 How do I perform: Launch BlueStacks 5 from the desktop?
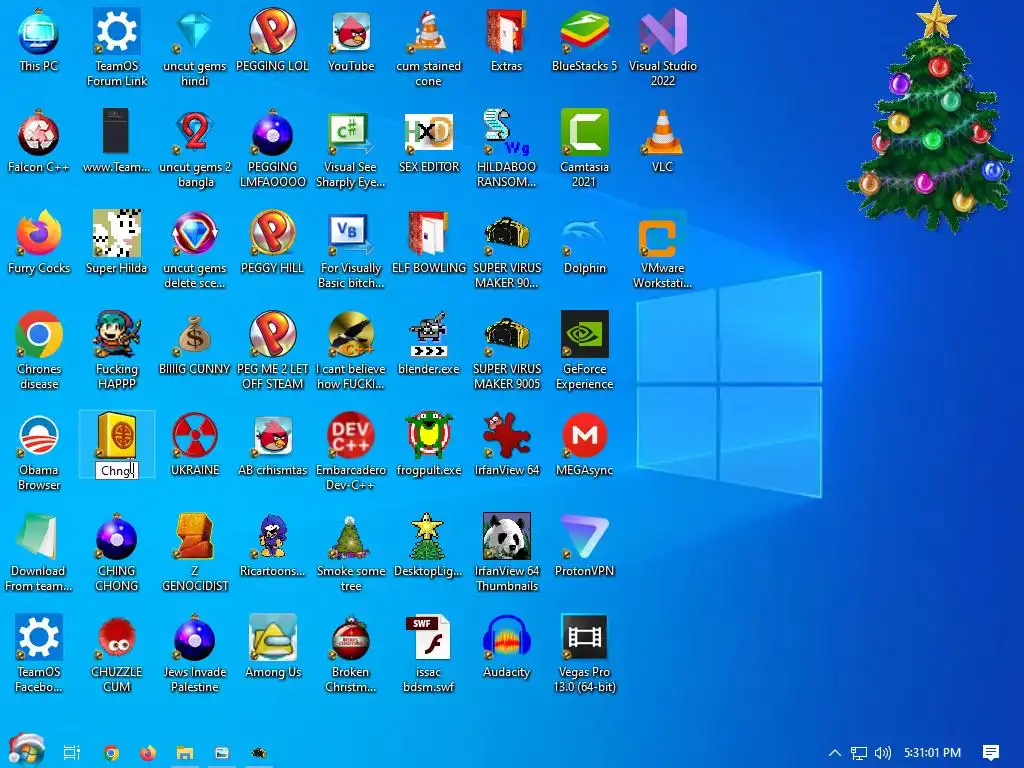coord(584,40)
